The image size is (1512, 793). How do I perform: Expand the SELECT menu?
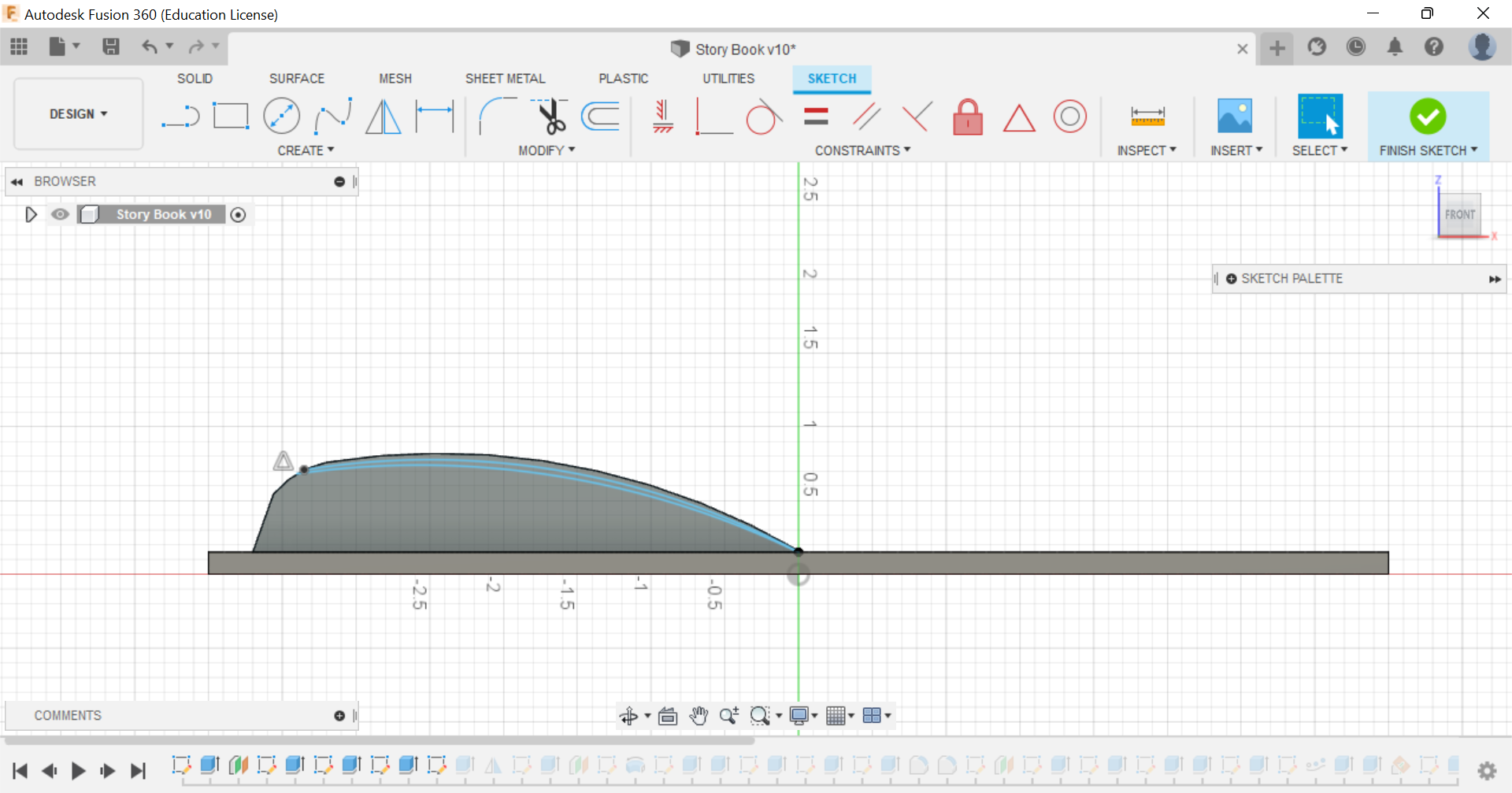1320,150
